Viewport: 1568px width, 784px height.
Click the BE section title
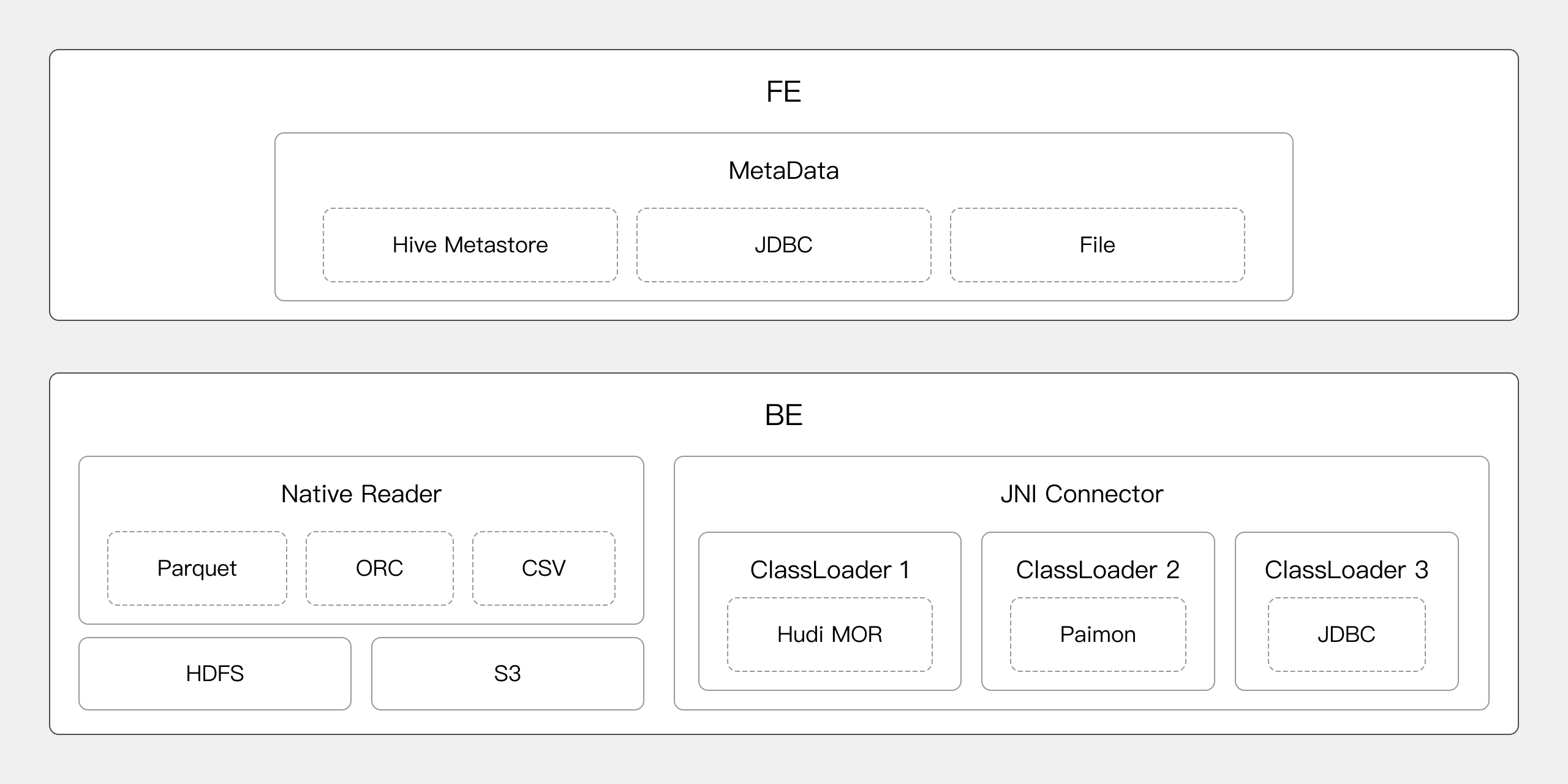[783, 415]
